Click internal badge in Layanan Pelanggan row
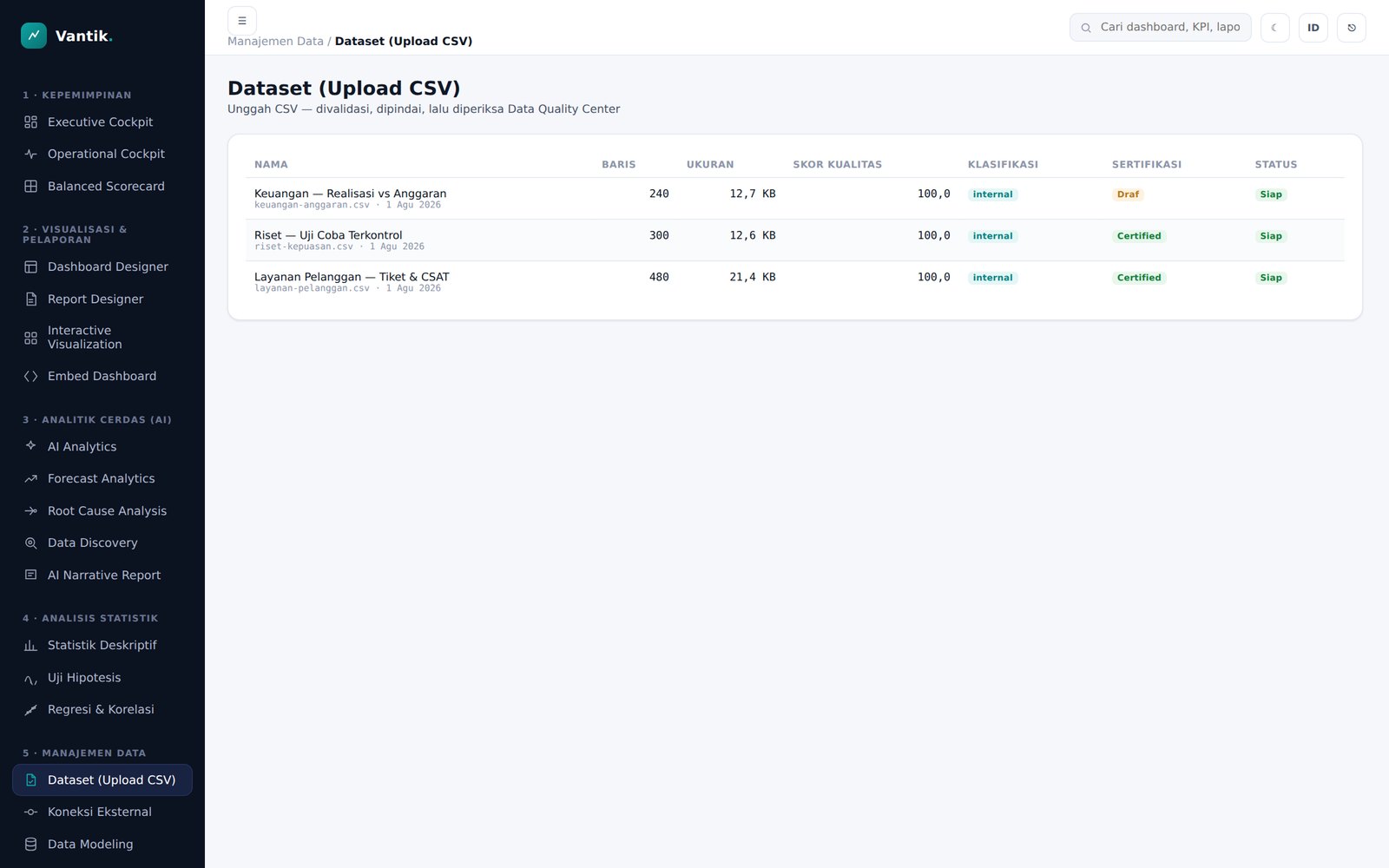 tap(992, 278)
